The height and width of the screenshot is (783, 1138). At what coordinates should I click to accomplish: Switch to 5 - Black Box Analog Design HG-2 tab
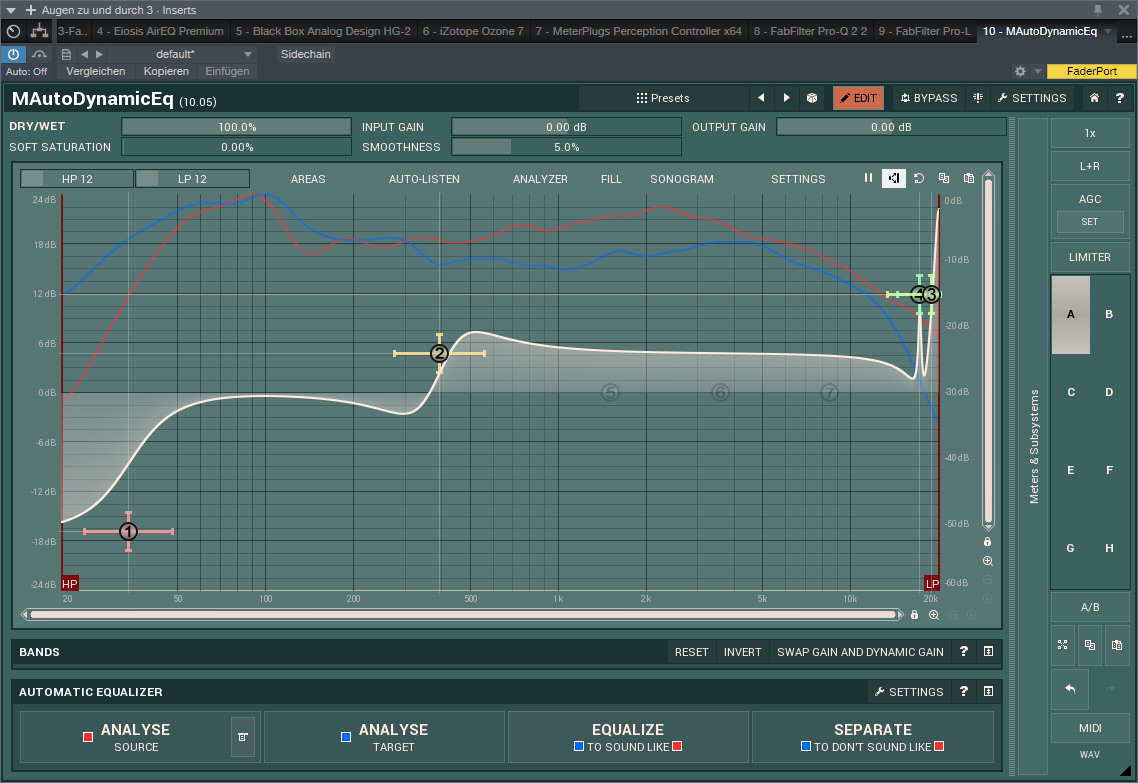323,31
